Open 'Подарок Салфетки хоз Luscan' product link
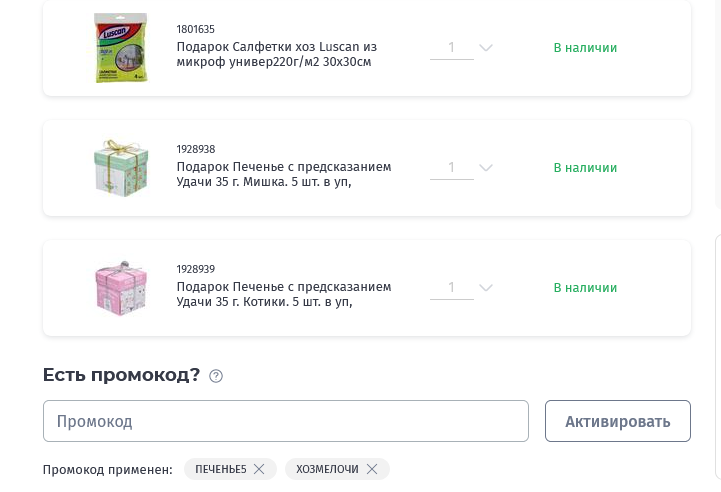 coord(277,54)
